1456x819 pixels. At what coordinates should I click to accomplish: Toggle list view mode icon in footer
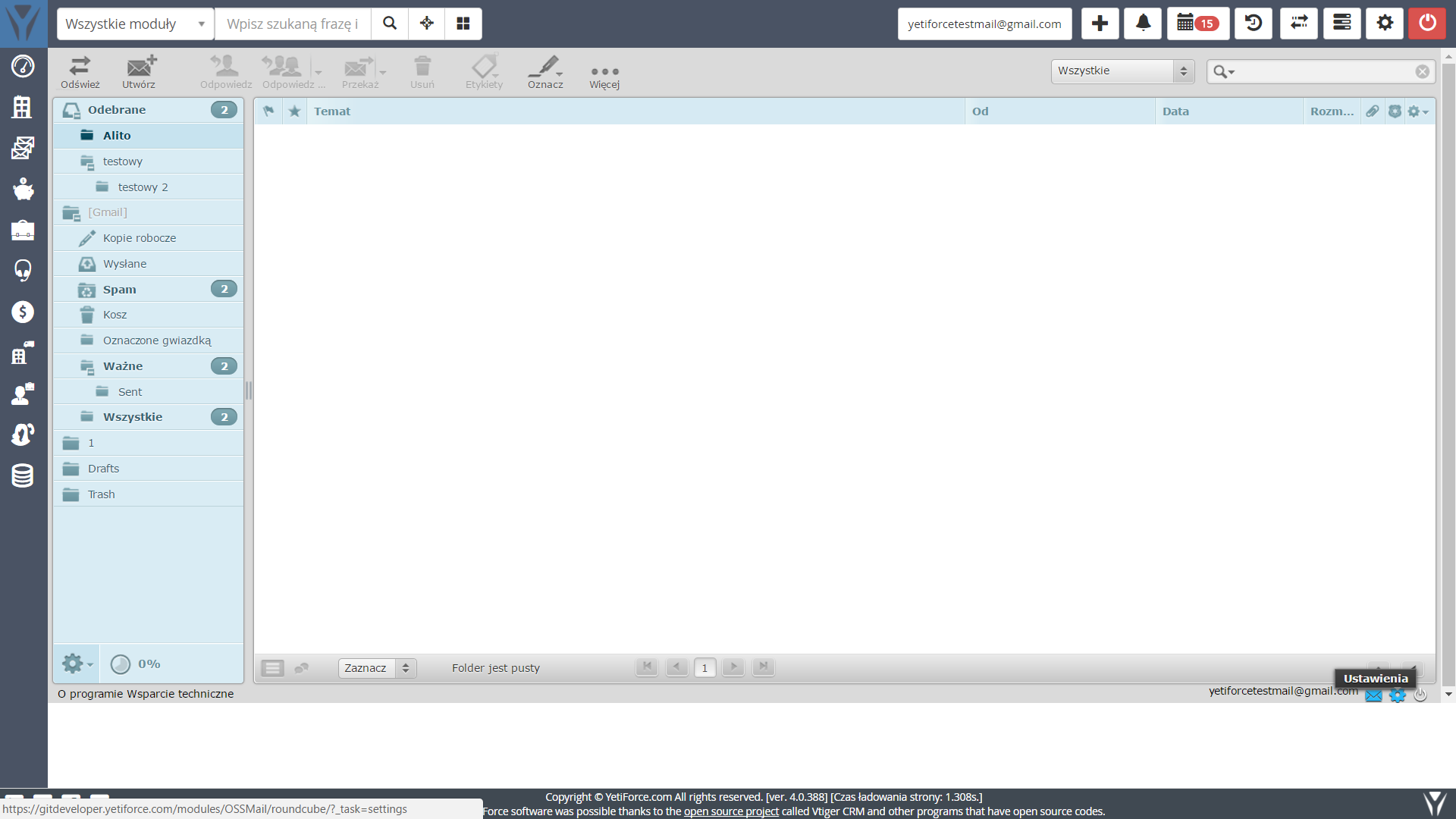(272, 668)
